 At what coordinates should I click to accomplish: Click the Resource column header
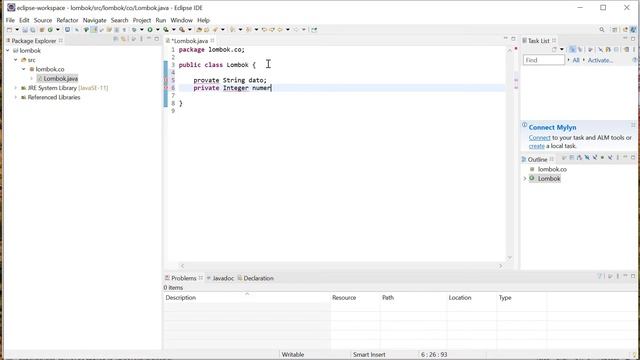coord(355,298)
